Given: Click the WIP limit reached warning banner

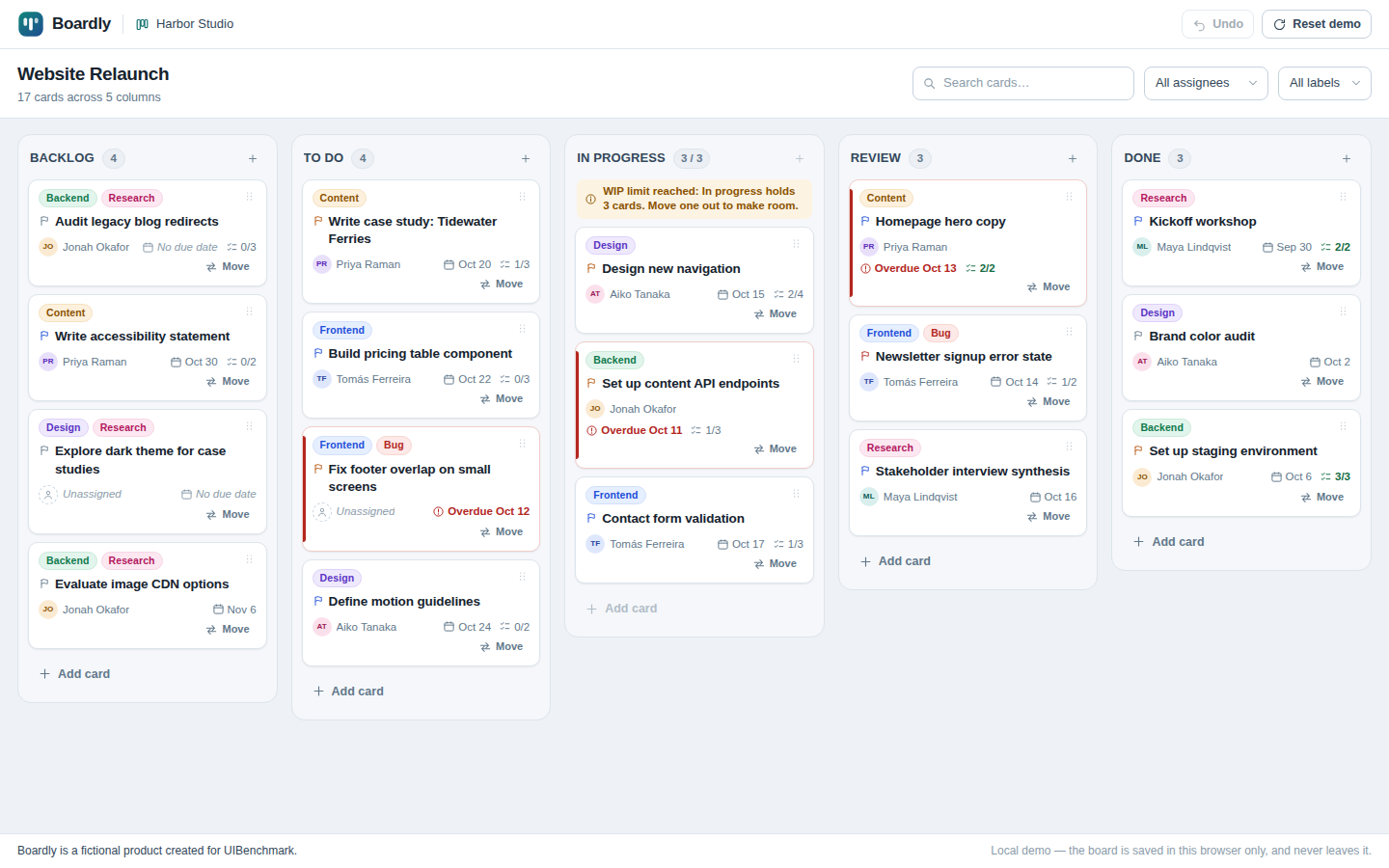Looking at the screenshot, I should coord(694,199).
